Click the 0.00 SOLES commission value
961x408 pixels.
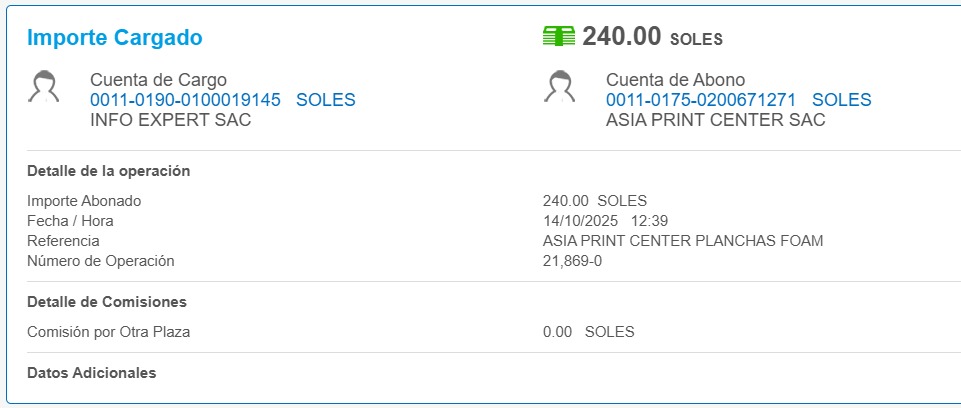[x=588, y=332]
